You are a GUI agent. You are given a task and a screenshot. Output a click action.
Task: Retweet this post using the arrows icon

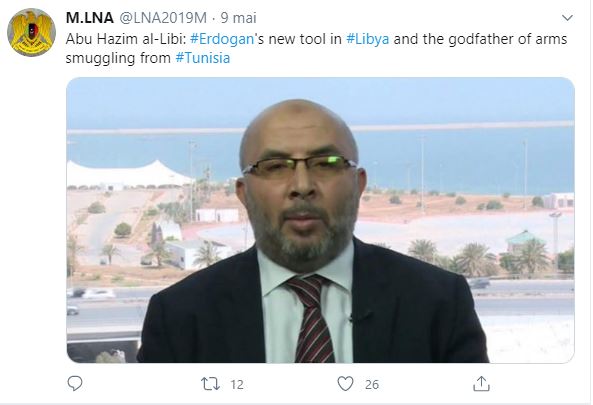coord(210,384)
